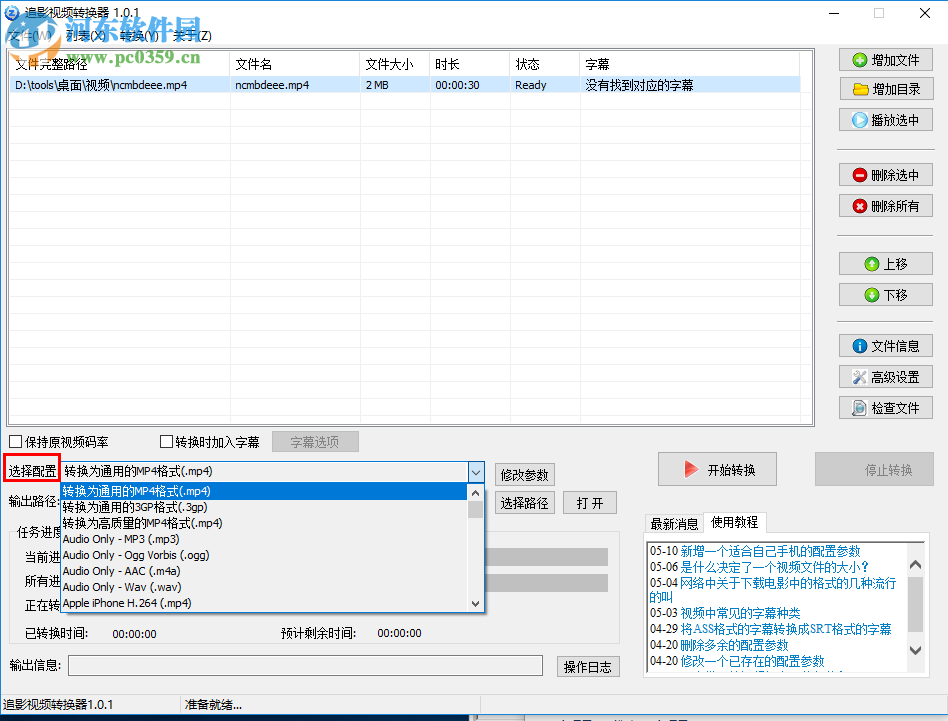Click the 文件名 column header
This screenshot has width=948, height=721.
(x=294, y=64)
